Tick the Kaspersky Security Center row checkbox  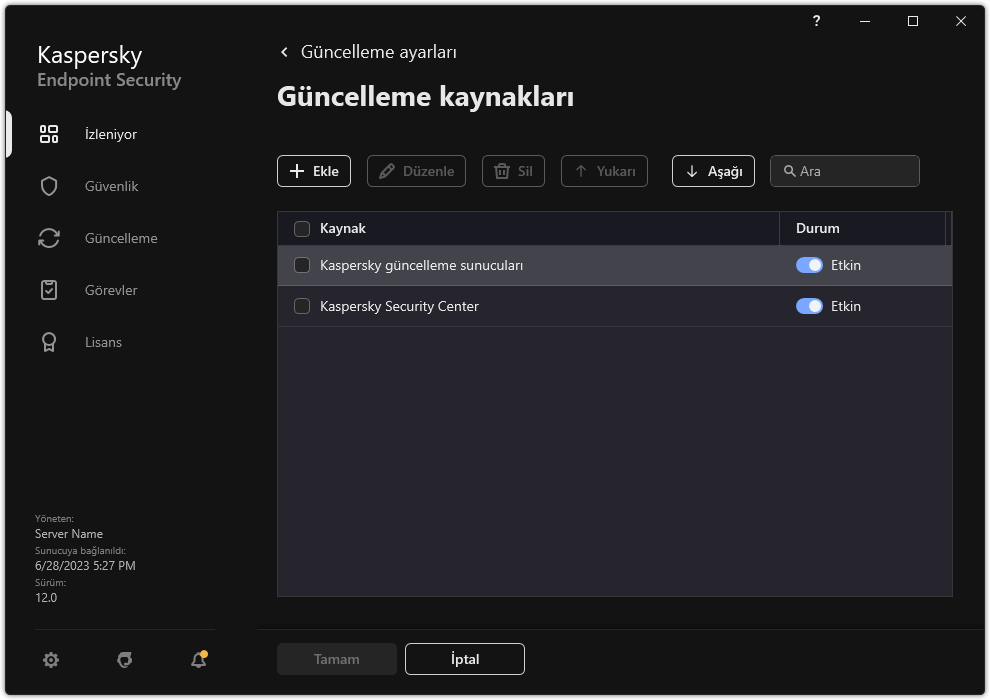(302, 306)
